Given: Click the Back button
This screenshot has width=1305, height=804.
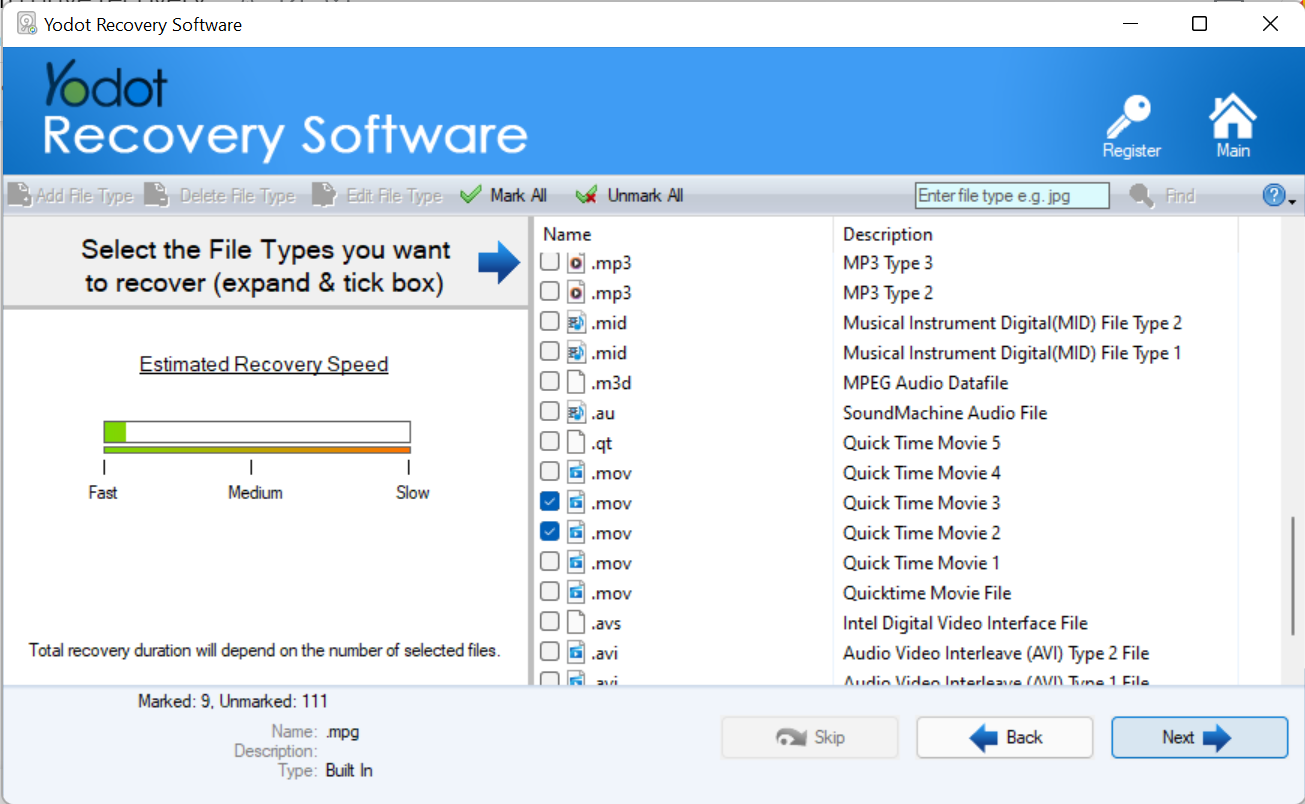Looking at the screenshot, I should pos(1005,738).
